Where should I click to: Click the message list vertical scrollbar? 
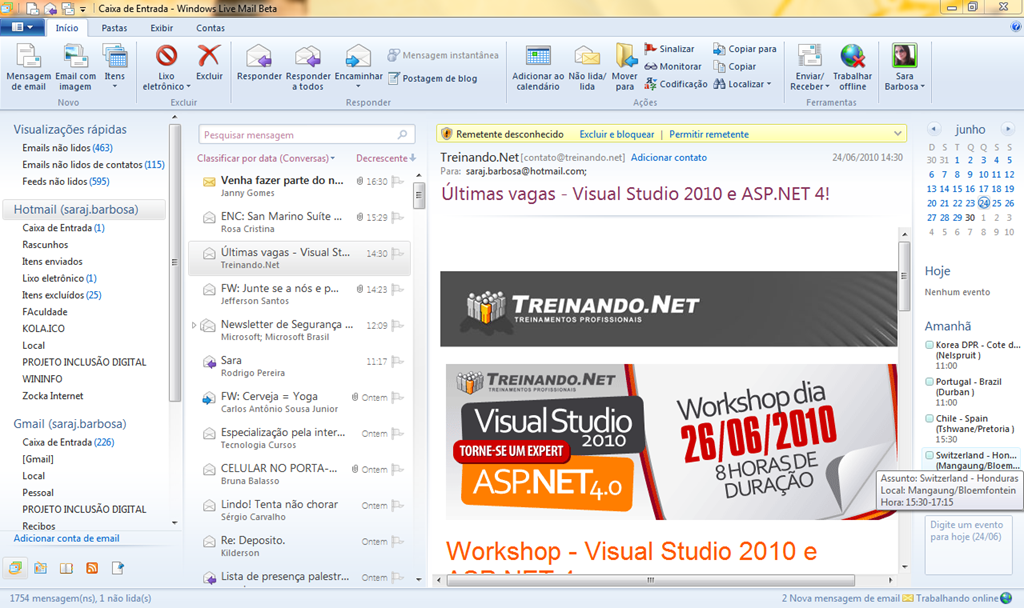point(419,380)
